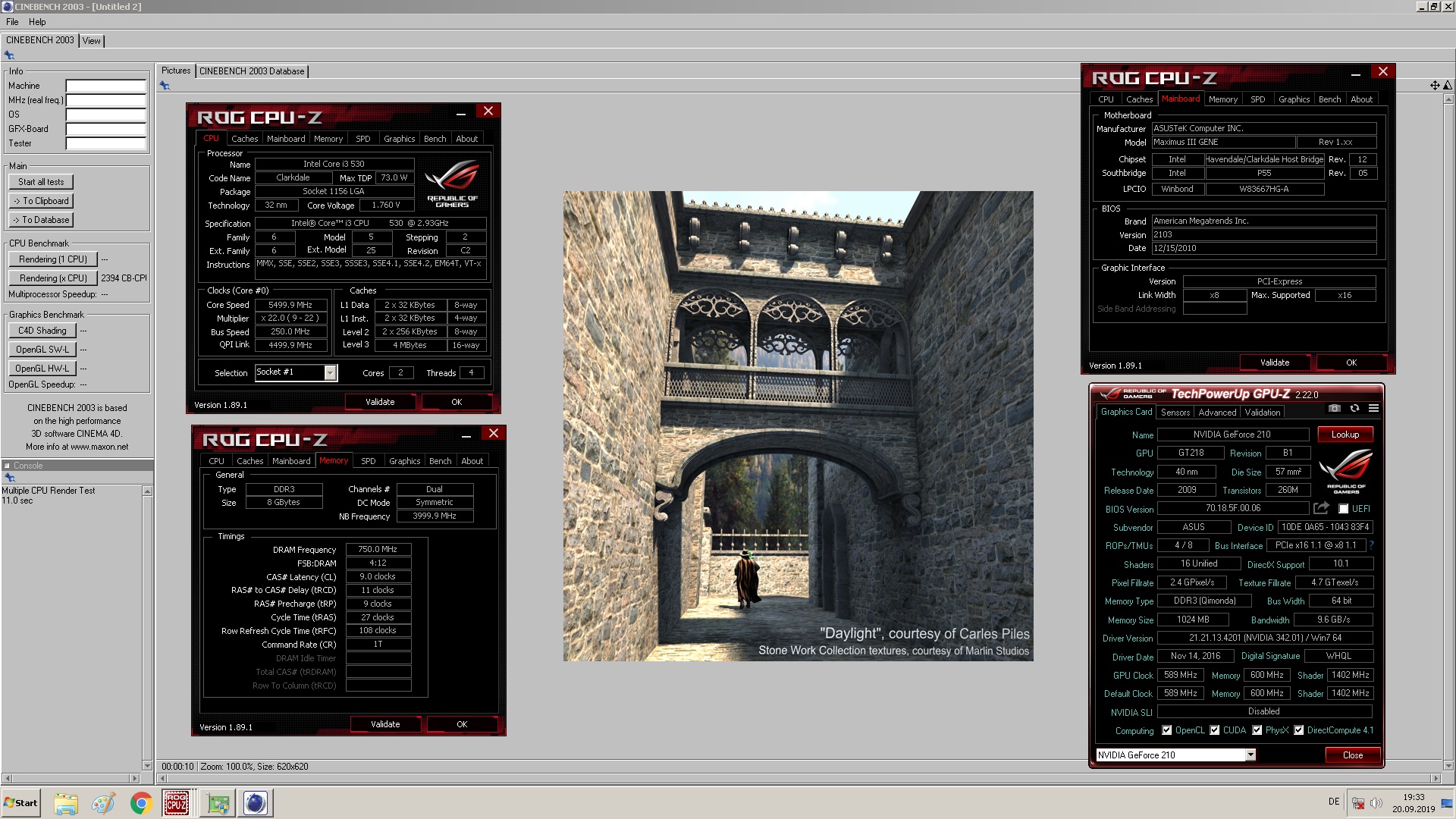Click the network tray icon

click(x=1358, y=803)
